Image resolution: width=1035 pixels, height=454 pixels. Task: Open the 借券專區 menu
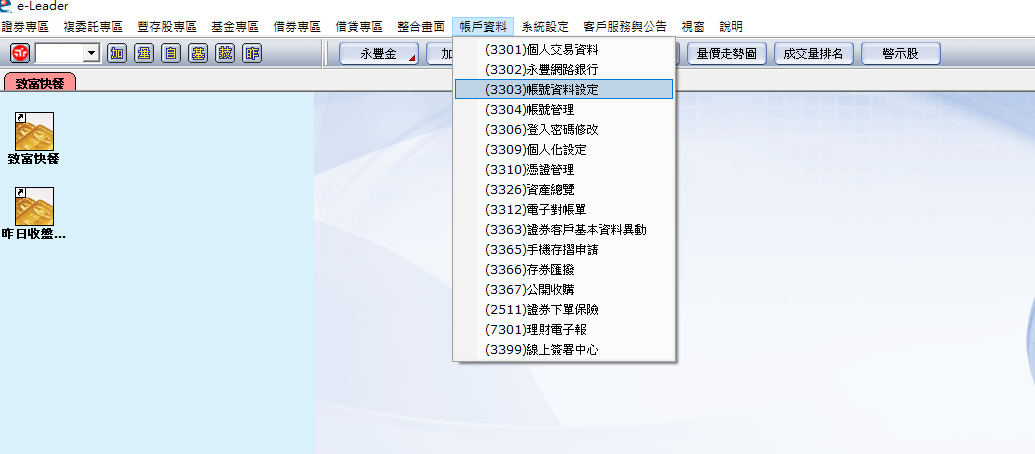coord(297,27)
